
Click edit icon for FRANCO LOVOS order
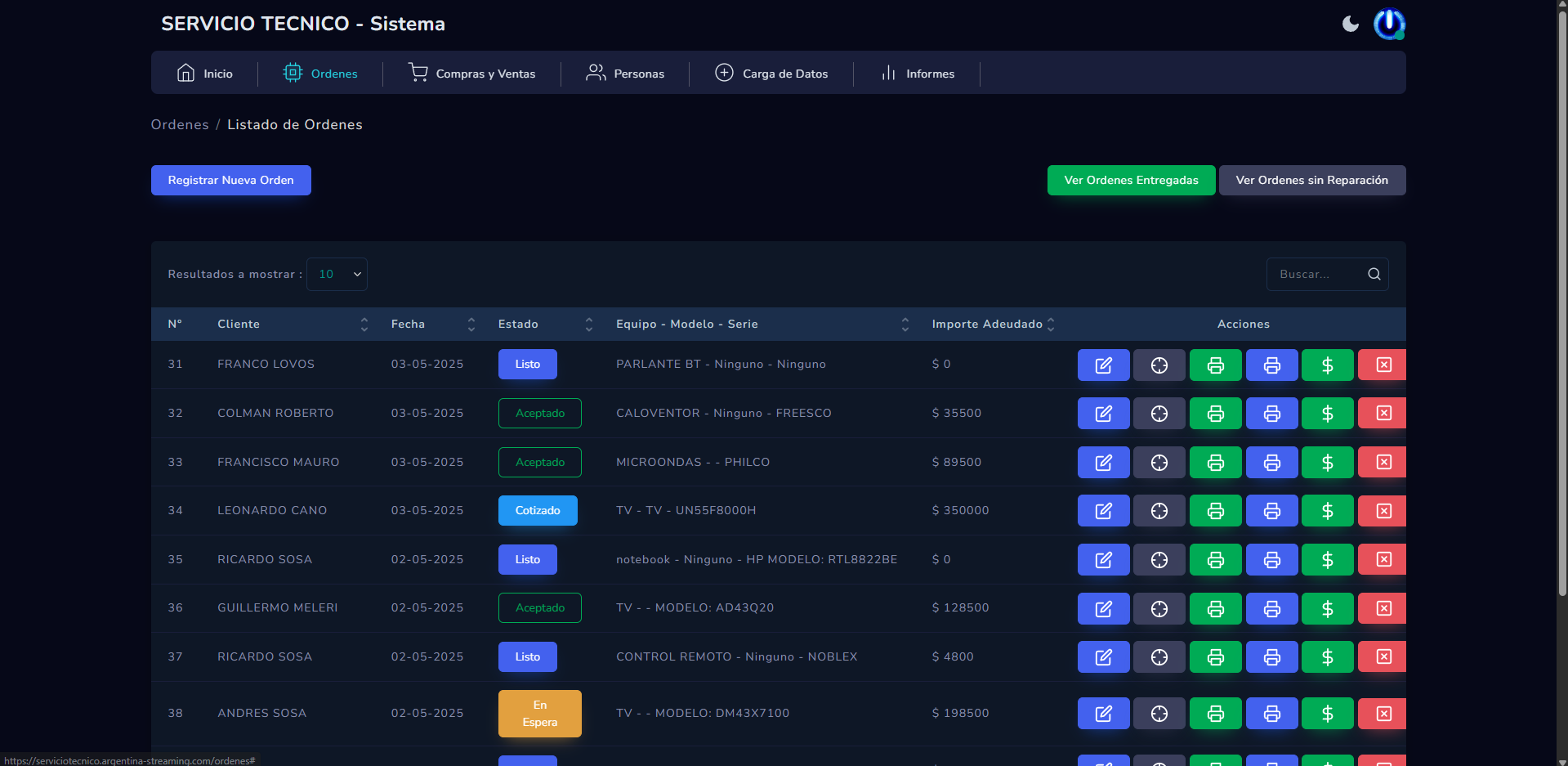(x=1103, y=365)
